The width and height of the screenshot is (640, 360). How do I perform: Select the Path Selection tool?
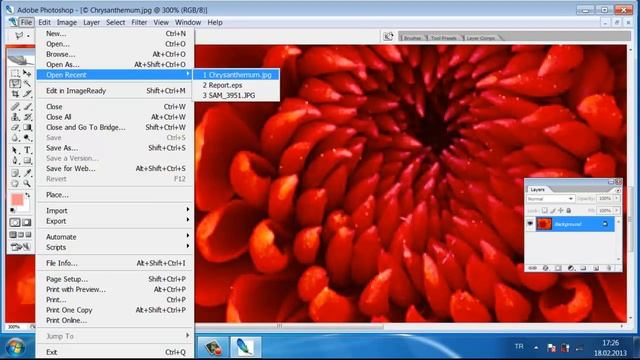pyautogui.click(x=15, y=150)
